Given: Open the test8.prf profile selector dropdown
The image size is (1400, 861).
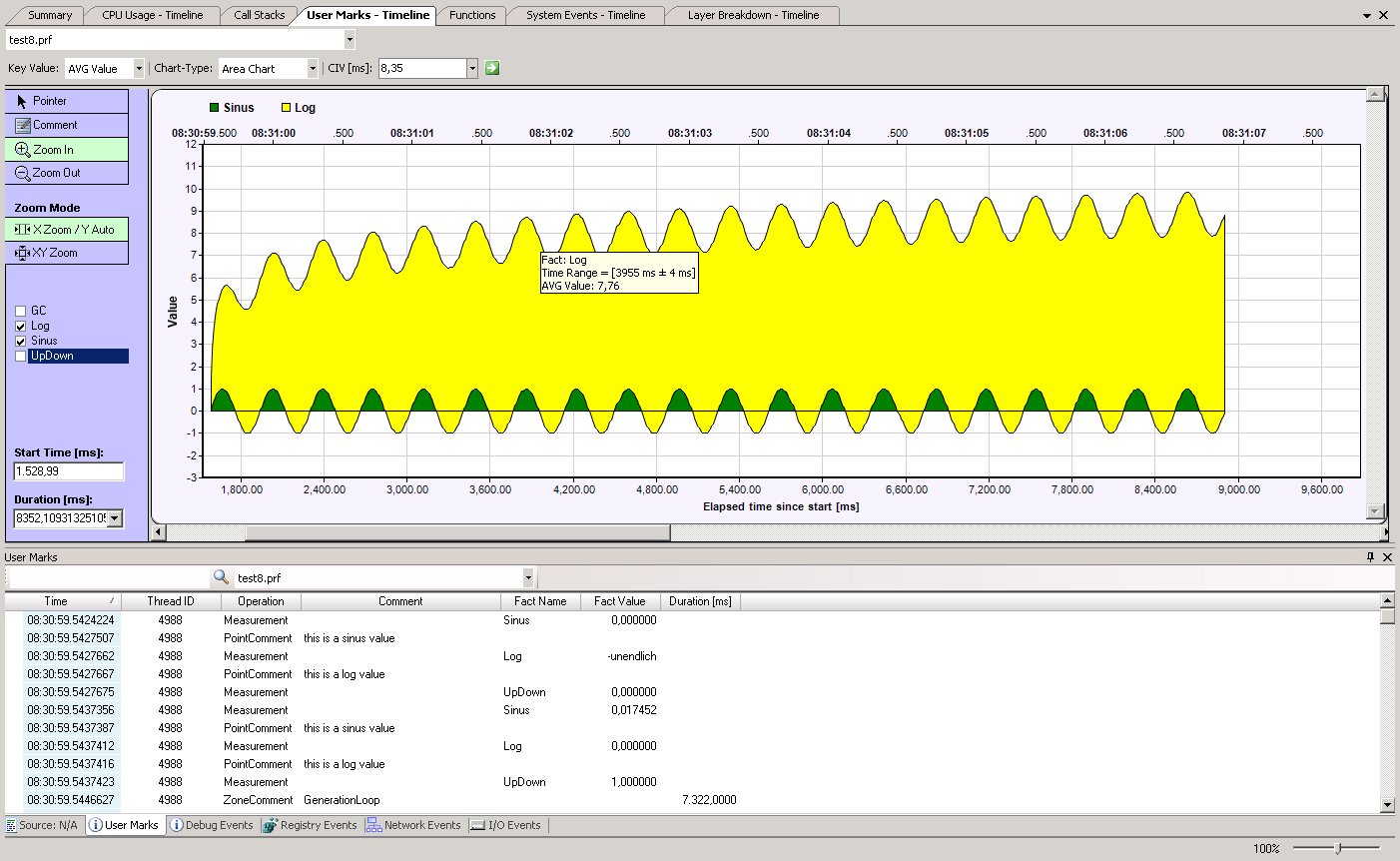Looking at the screenshot, I should (x=350, y=40).
